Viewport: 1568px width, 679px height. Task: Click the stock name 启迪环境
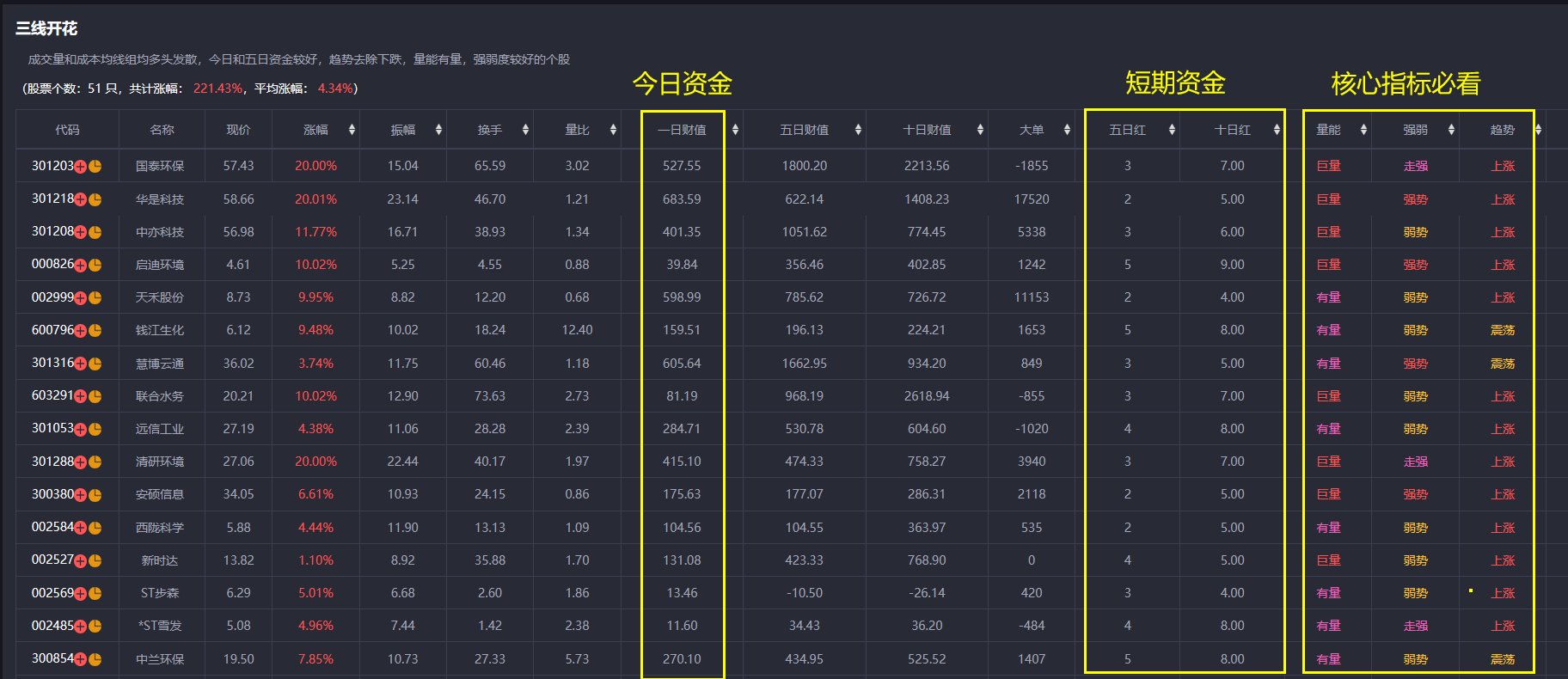point(160,265)
